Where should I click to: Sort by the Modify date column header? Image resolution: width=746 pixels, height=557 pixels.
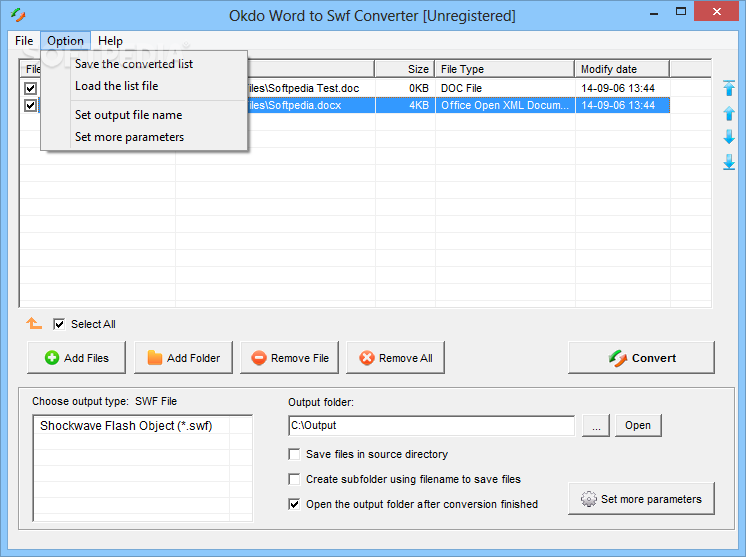point(622,69)
